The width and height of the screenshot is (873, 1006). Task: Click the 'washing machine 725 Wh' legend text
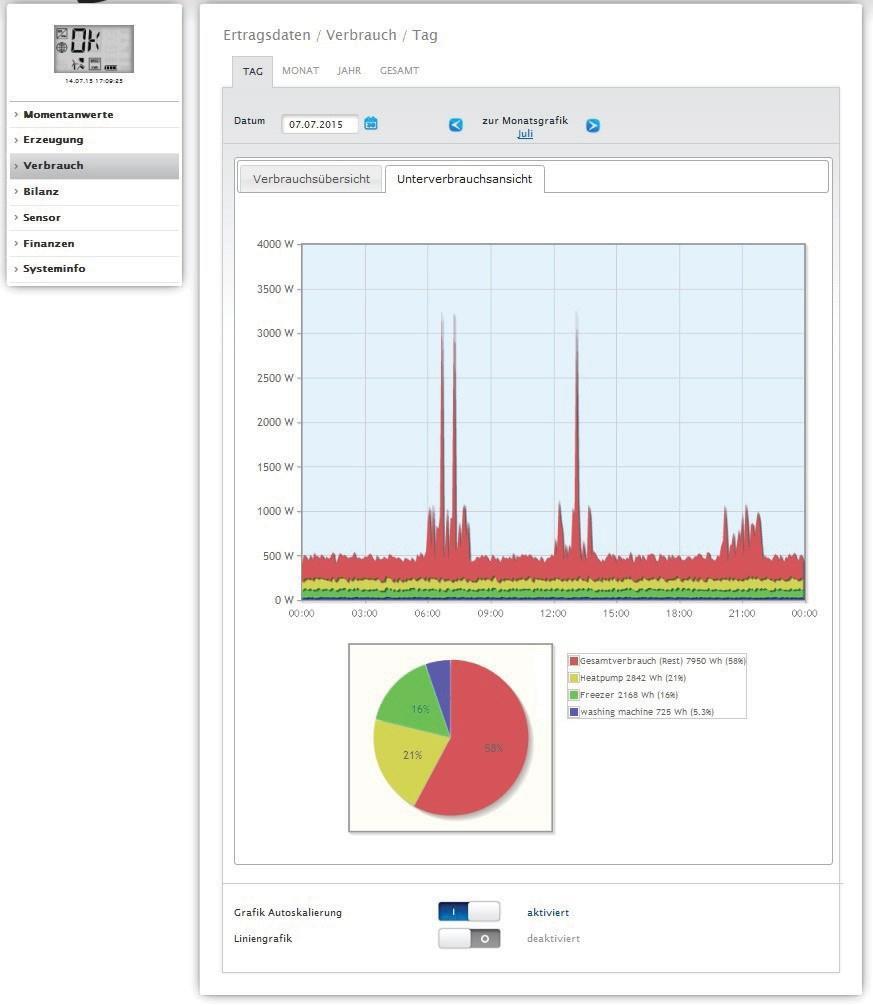647,712
